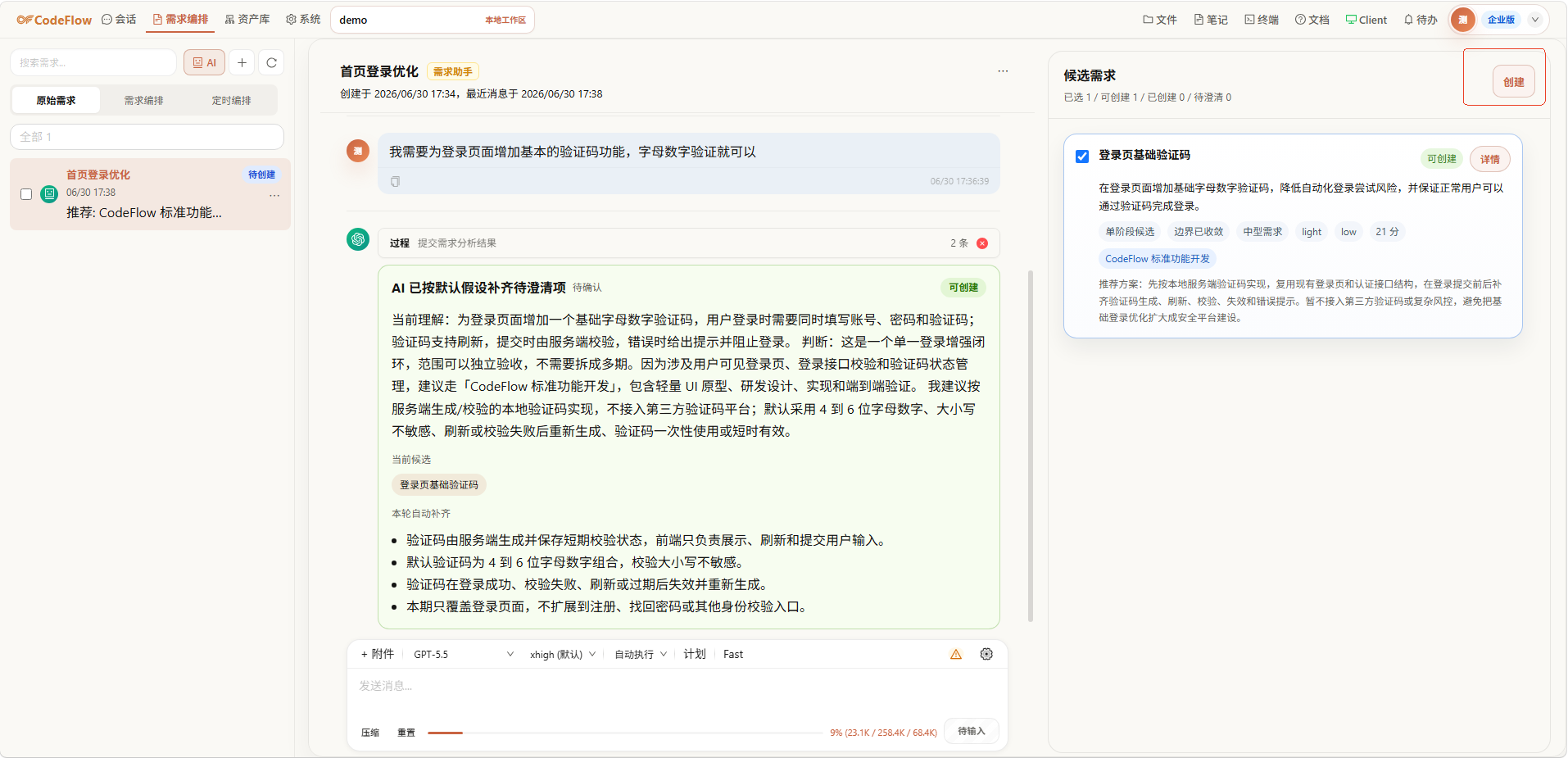
Task: Click the 待输入 send button
Action: pos(972,731)
